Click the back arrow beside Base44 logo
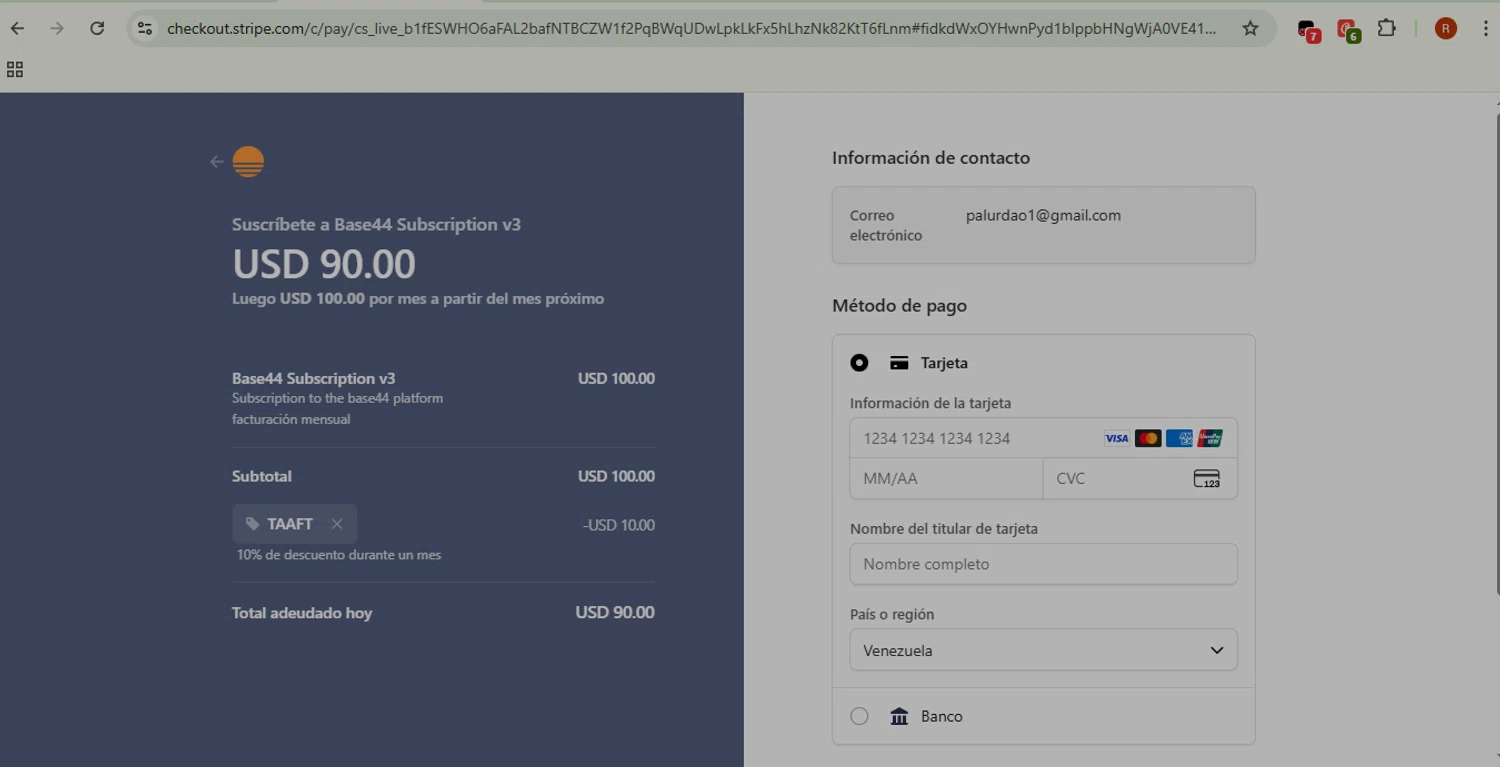1500x767 pixels. 217,161
